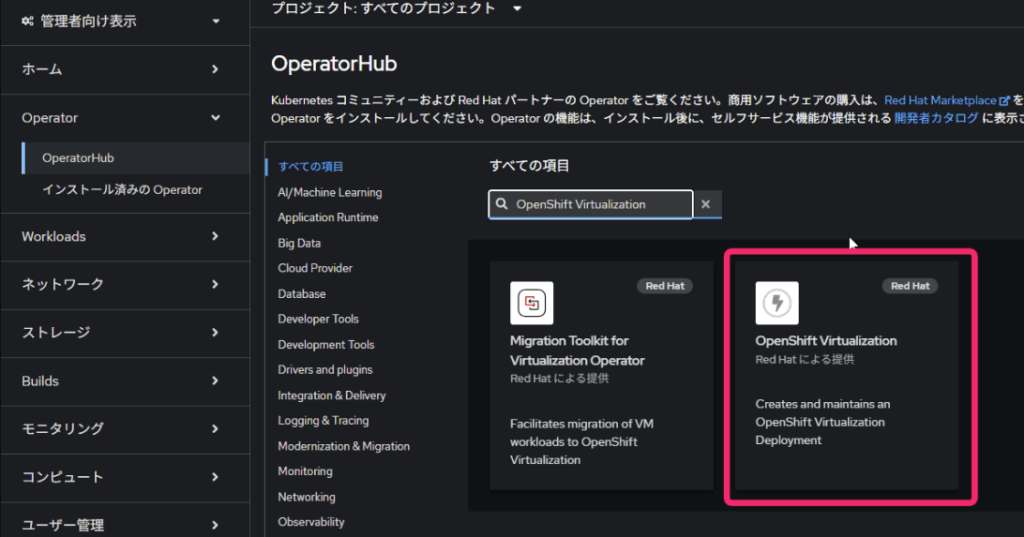Viewport: 1024px width, 537px height.
Task: Filter by Database category
Action: click(302, 294)
